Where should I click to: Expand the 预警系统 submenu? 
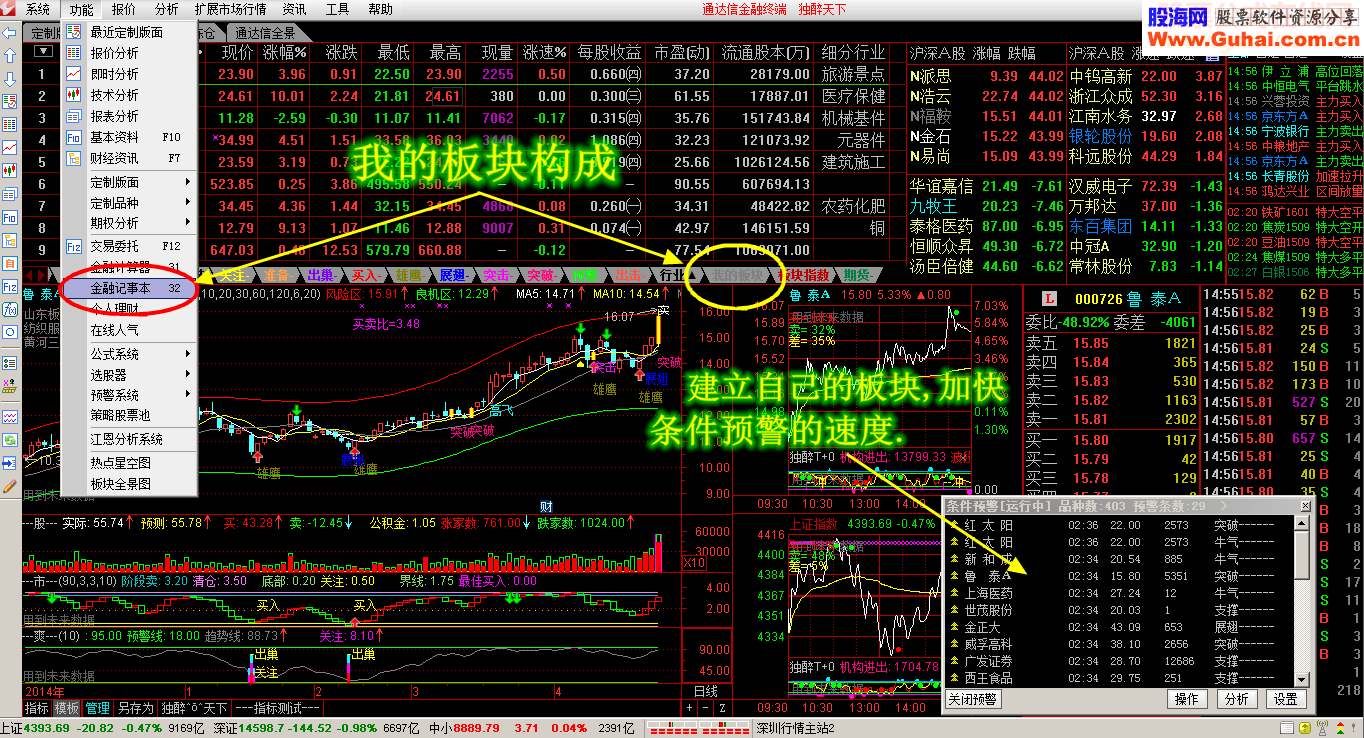(129, 395)
